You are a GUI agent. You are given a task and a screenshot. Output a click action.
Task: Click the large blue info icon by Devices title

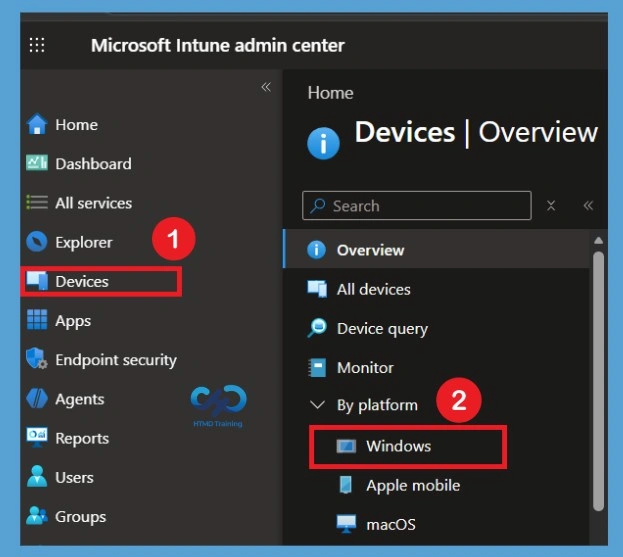point(323,143)
